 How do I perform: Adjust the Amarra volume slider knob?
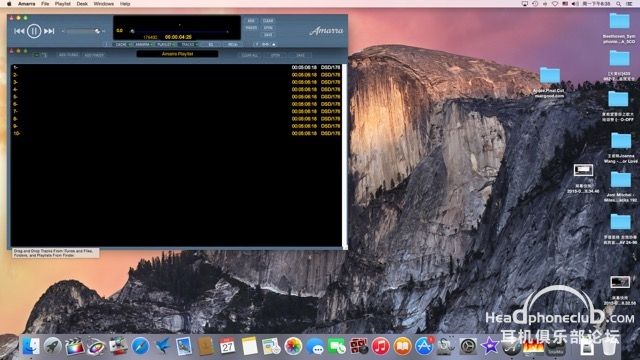coord(97,31)
